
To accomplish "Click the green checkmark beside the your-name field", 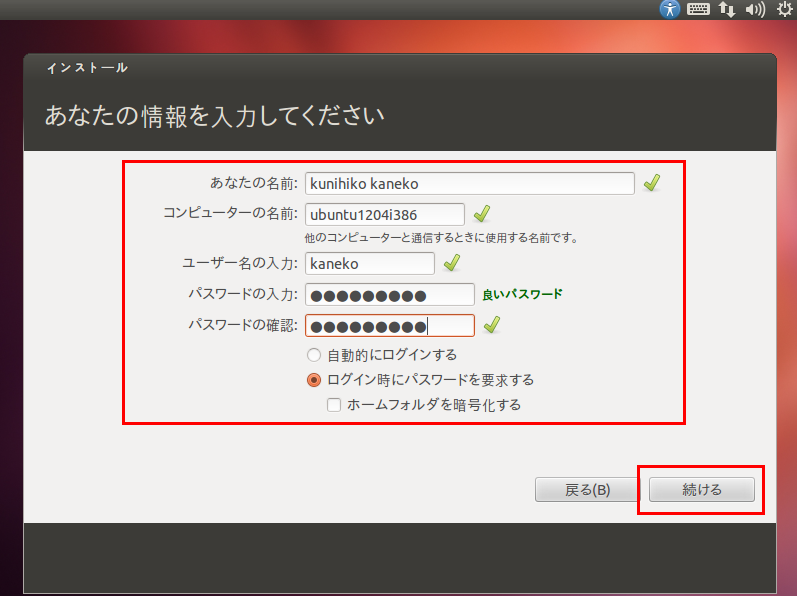I will click(652, 182).
